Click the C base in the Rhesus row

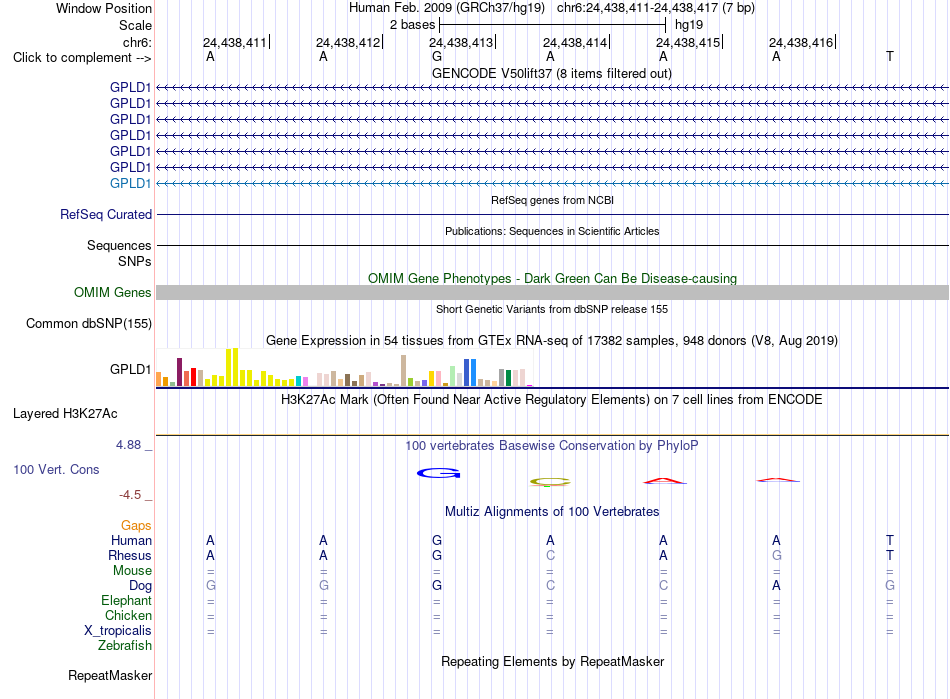pyautogui.click(x=550, y=555)
